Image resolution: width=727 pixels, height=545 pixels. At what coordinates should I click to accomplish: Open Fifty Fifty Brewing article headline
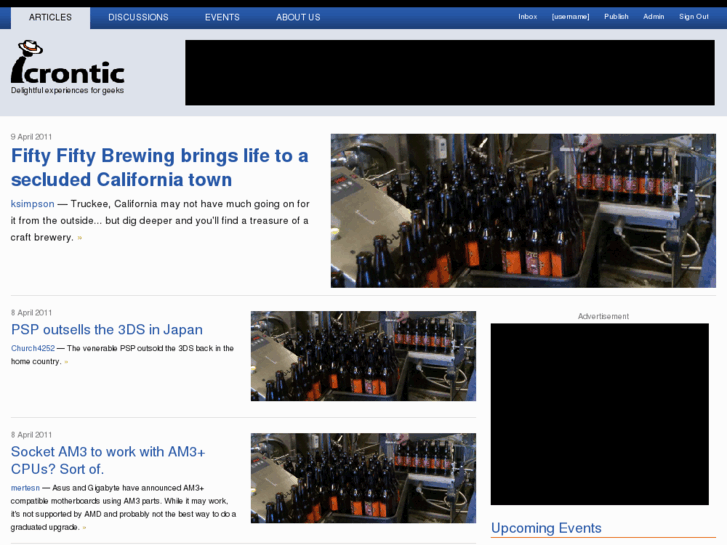[159, 167]
